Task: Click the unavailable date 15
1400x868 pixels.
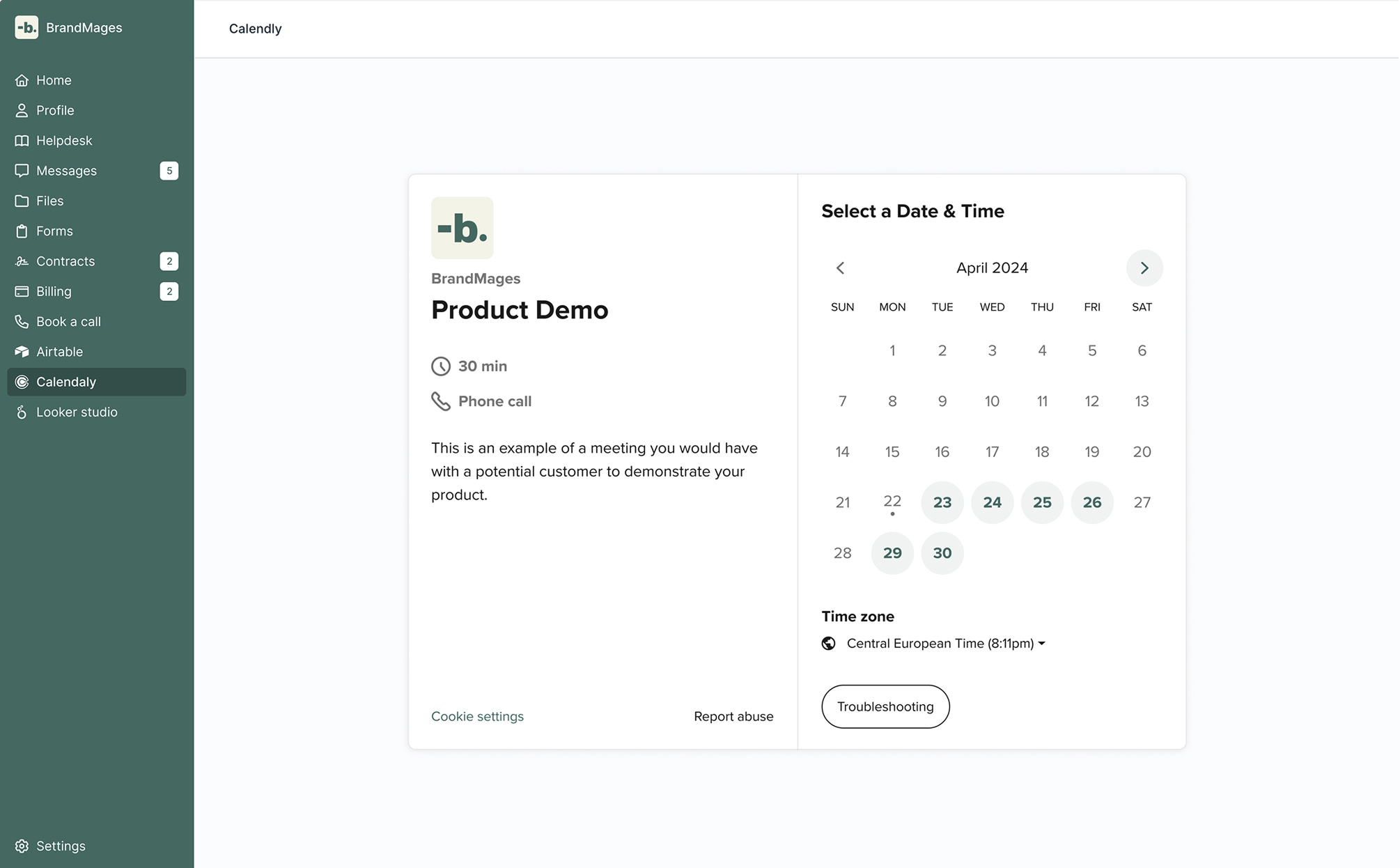Action: point(892,451)
